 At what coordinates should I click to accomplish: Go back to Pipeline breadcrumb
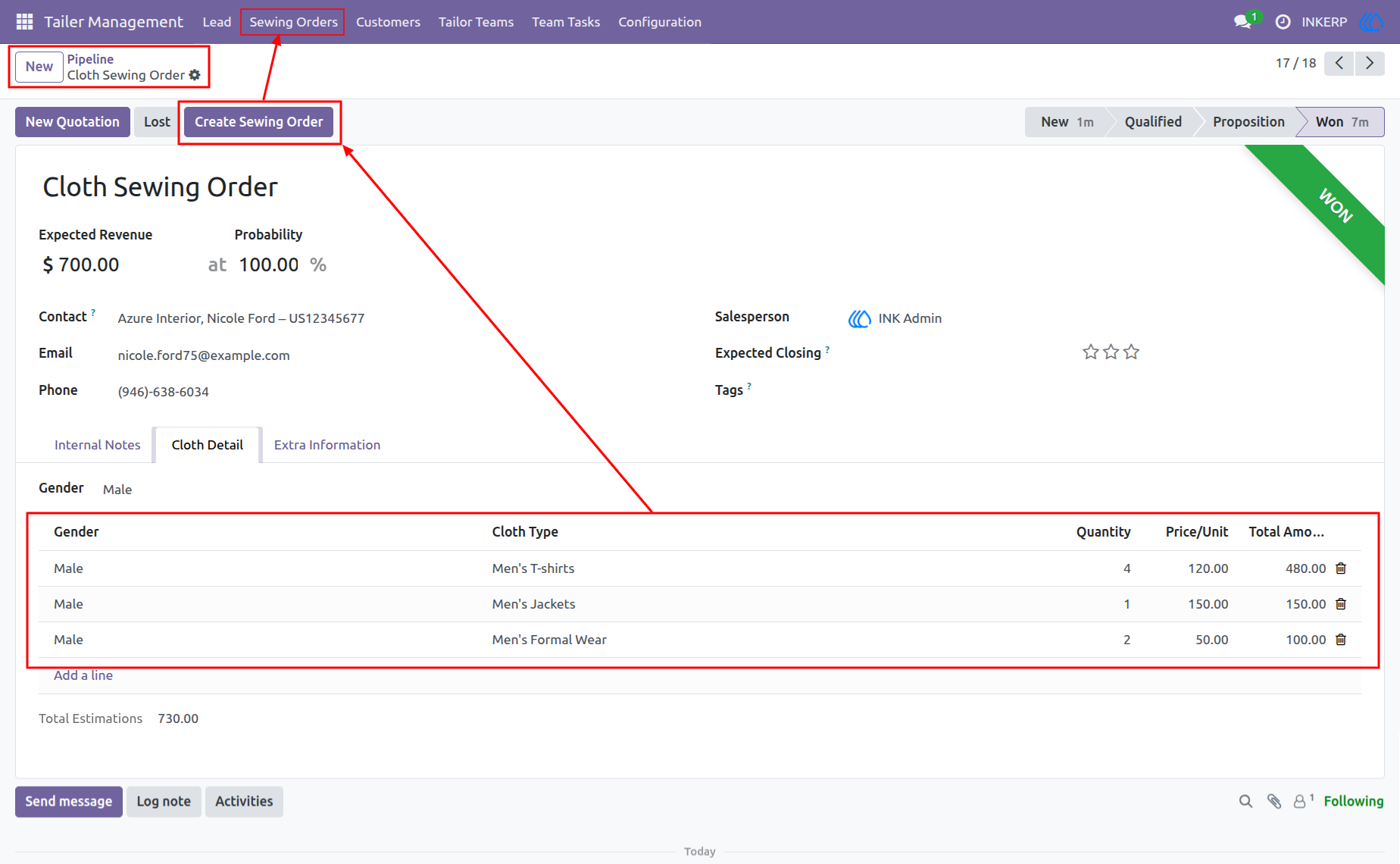tap(90, 59)
